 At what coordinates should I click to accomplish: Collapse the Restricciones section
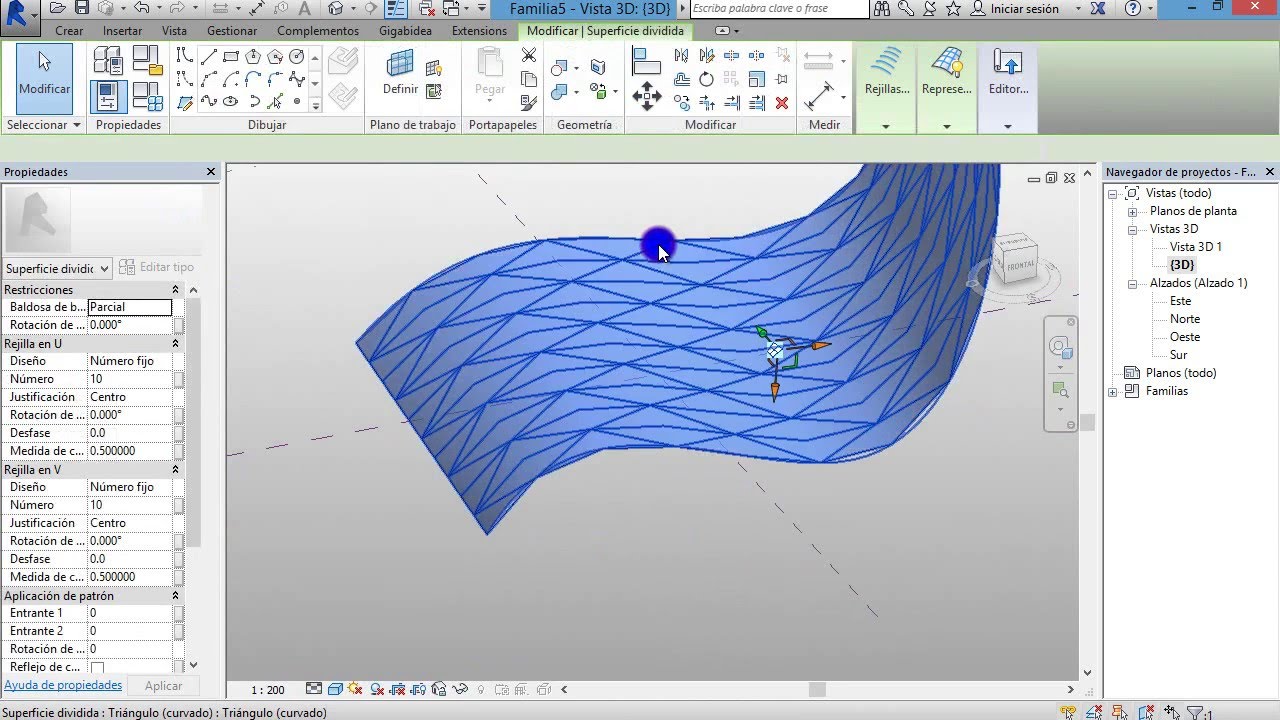pyautogui.click(x=175, y=290)
